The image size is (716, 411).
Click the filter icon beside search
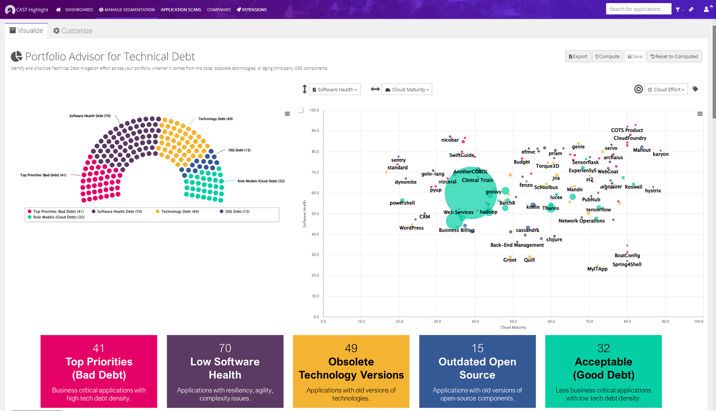(678, 9)
